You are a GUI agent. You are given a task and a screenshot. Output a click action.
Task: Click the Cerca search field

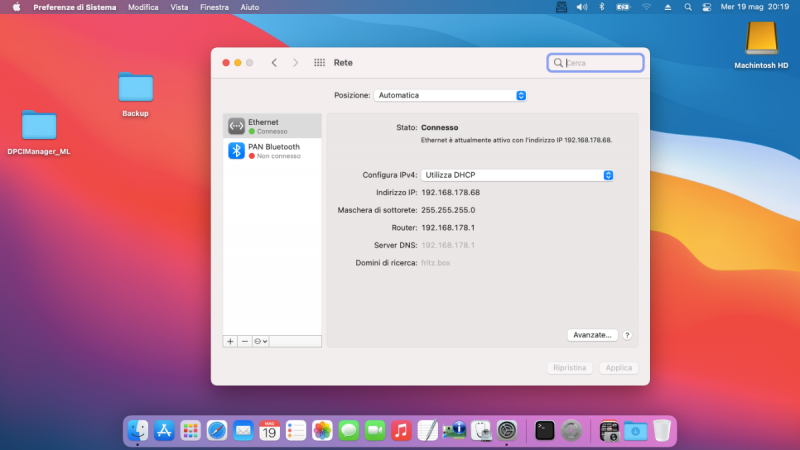[x=601, y=62]
